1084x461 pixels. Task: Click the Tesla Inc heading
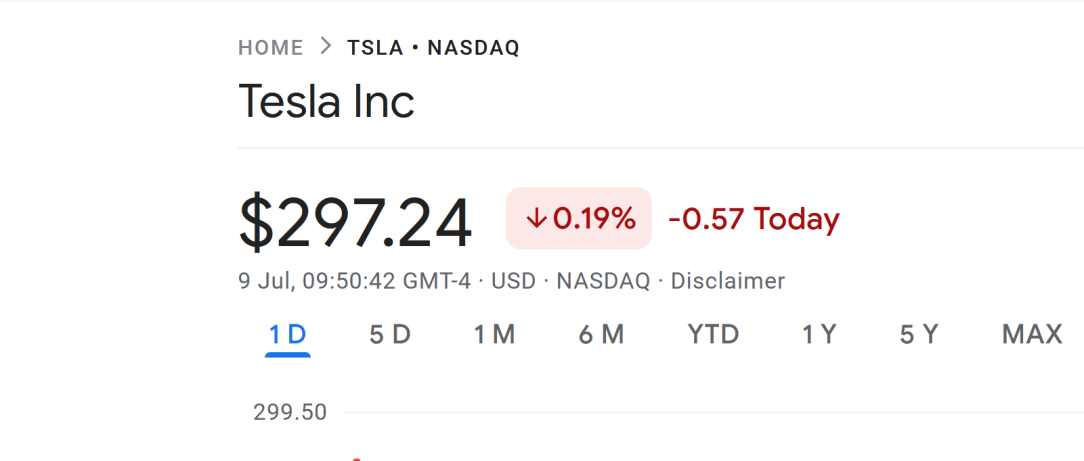[326, 101]
